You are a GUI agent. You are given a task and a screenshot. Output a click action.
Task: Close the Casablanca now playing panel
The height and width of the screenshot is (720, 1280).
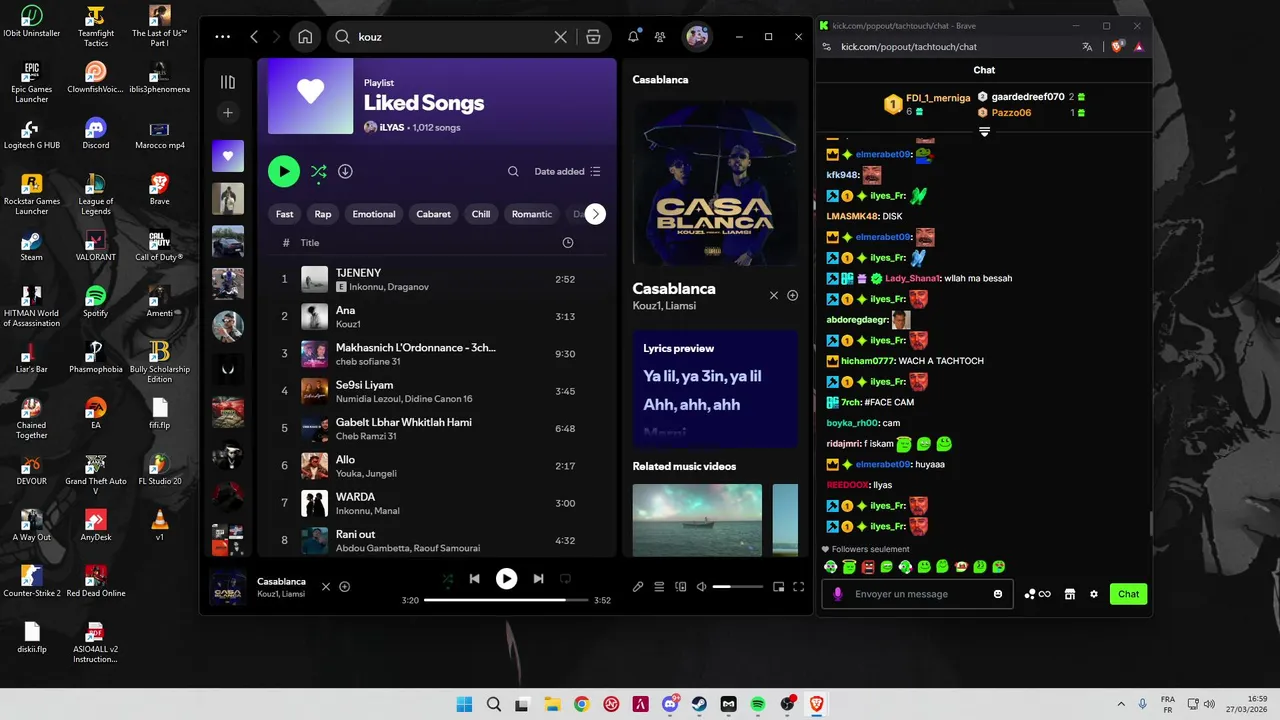(773, 296)
